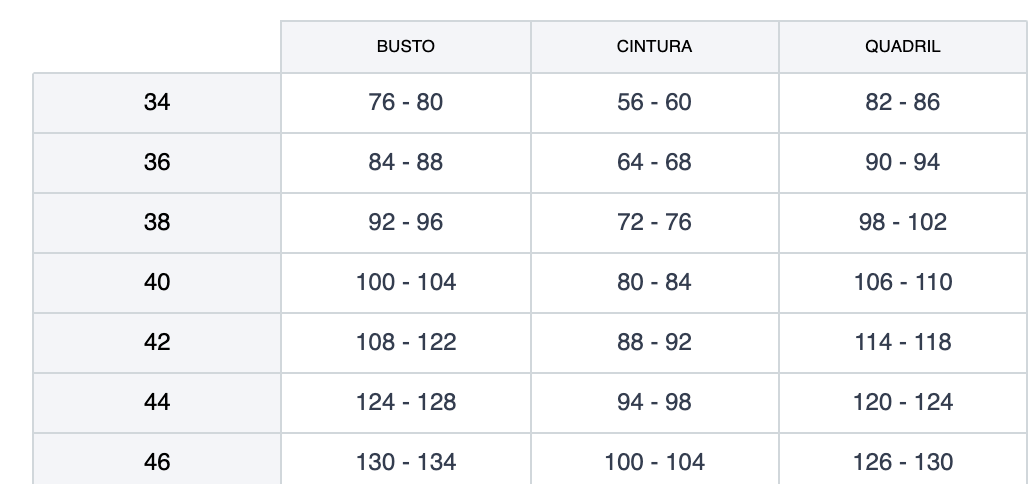Click the waist cell reading 80 - 84
Screen dimensions: 1036x484
point(654,282)
